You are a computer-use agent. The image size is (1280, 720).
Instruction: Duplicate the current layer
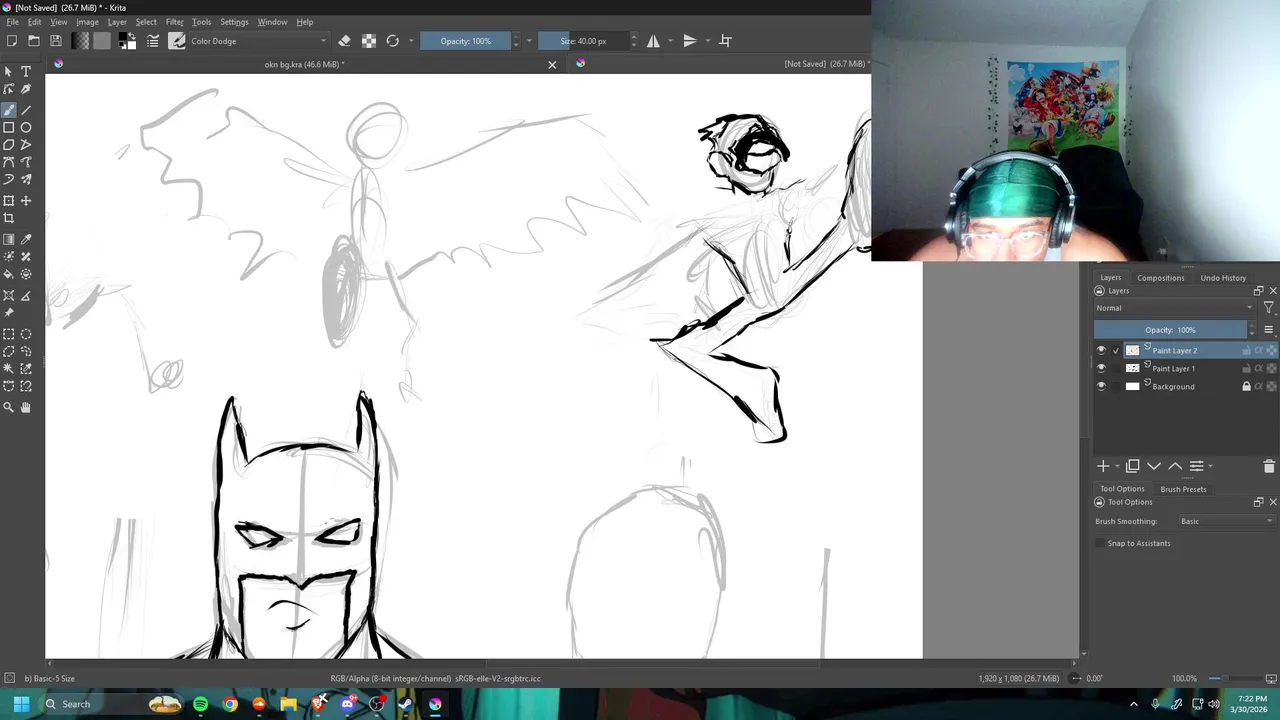click(x=1132, y=466)
